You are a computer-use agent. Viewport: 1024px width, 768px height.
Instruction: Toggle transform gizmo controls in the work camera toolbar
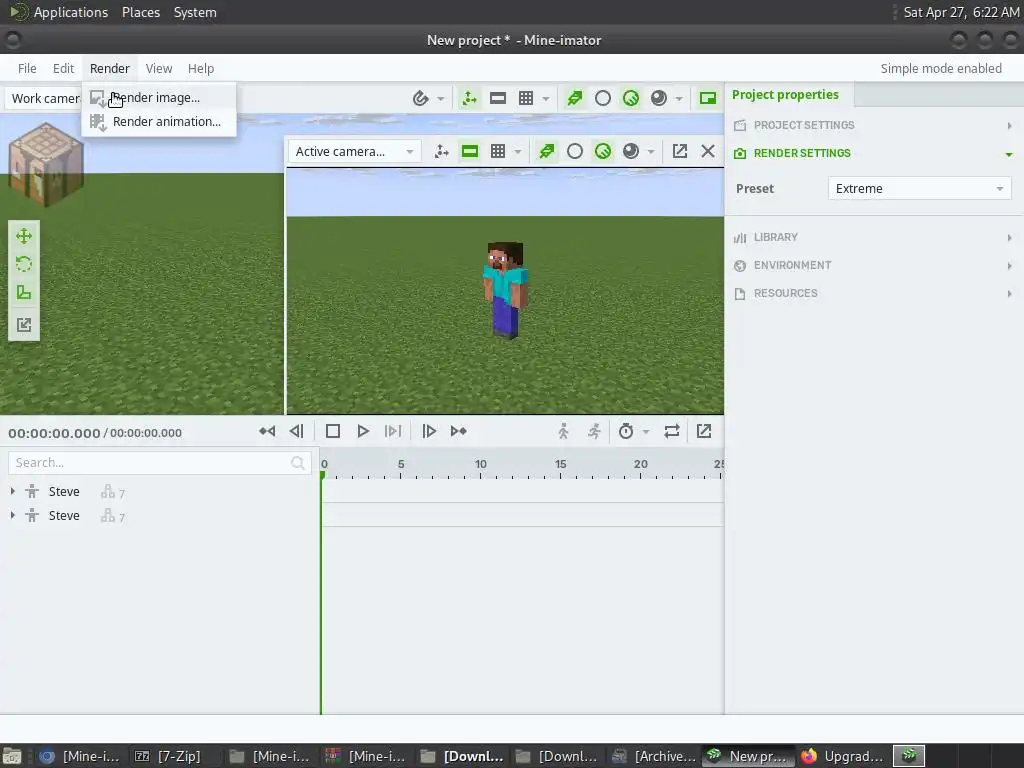[x=469, y=99]
